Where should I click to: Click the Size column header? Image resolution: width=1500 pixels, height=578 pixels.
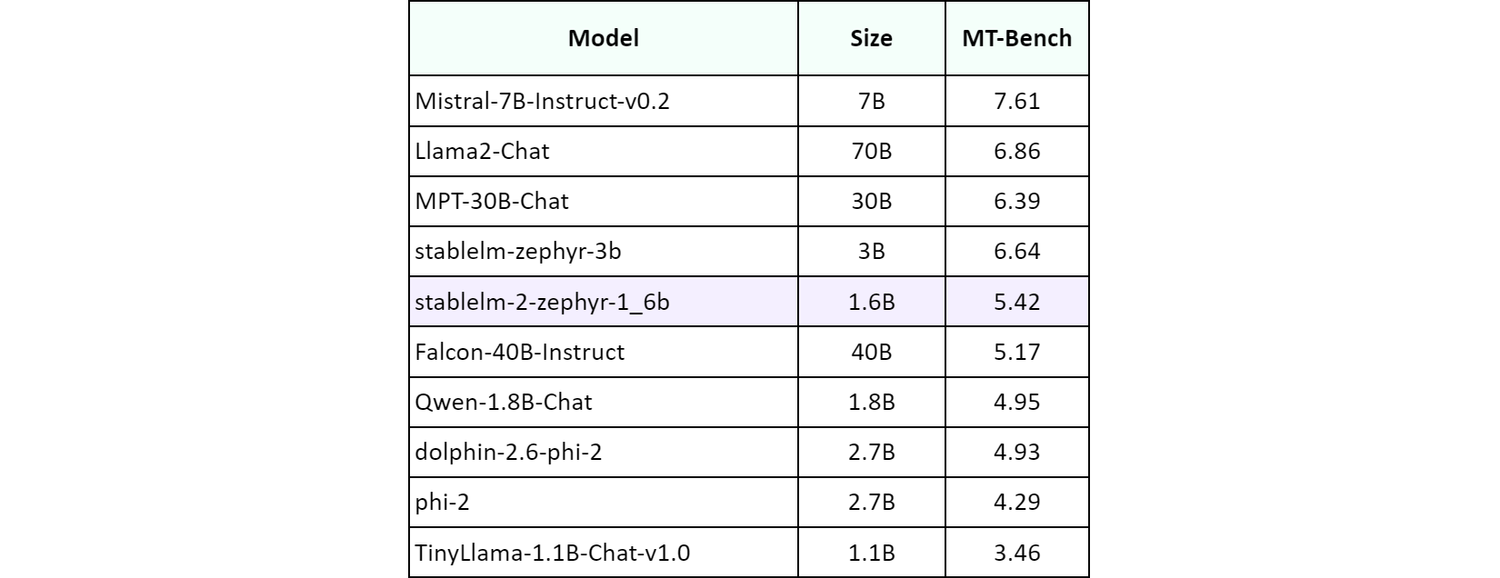[x=871, y=39]
